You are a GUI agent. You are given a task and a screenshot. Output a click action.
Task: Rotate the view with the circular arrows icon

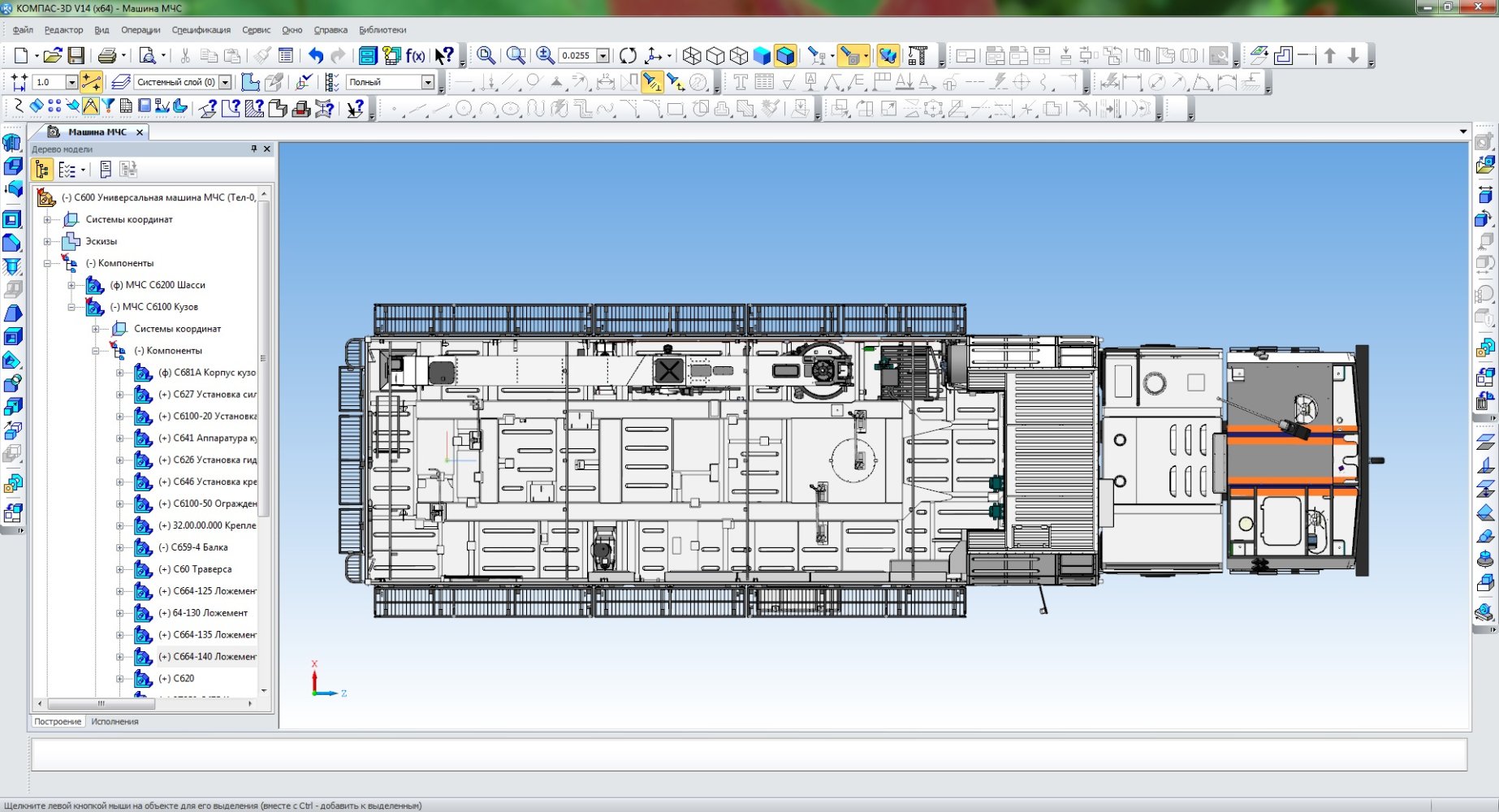(628, 55)
